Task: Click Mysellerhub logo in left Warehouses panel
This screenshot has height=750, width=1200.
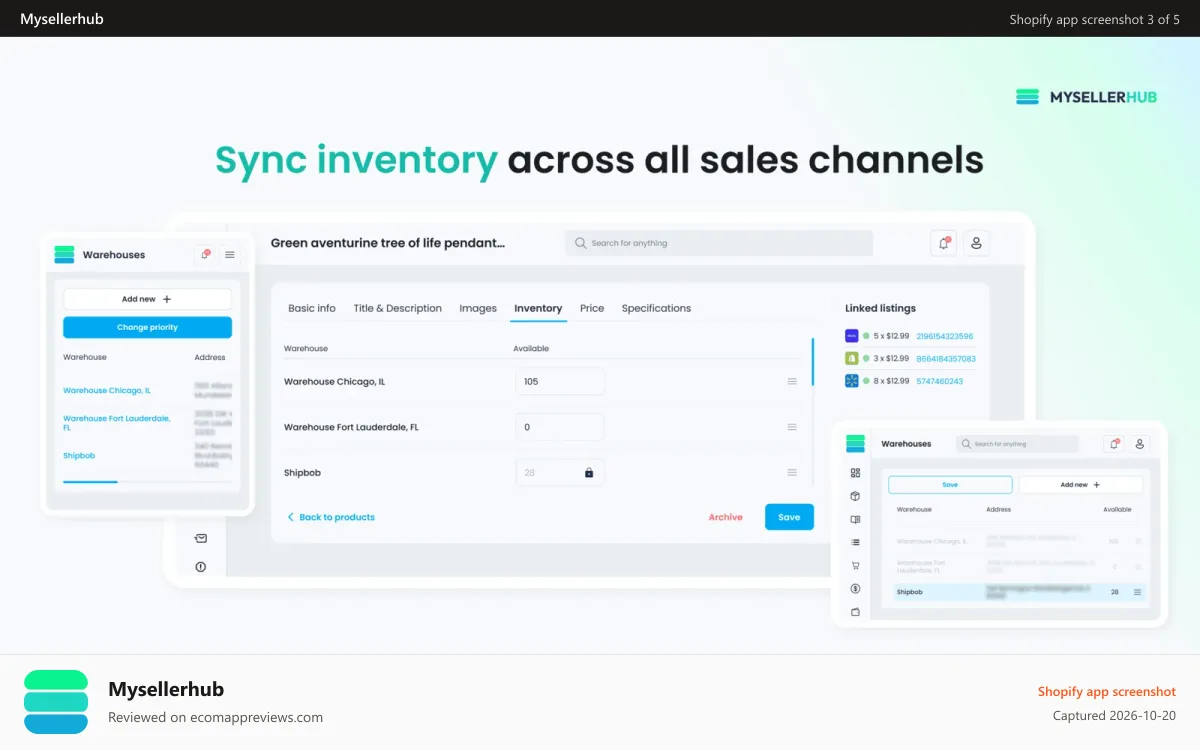Action: (64, 254)
